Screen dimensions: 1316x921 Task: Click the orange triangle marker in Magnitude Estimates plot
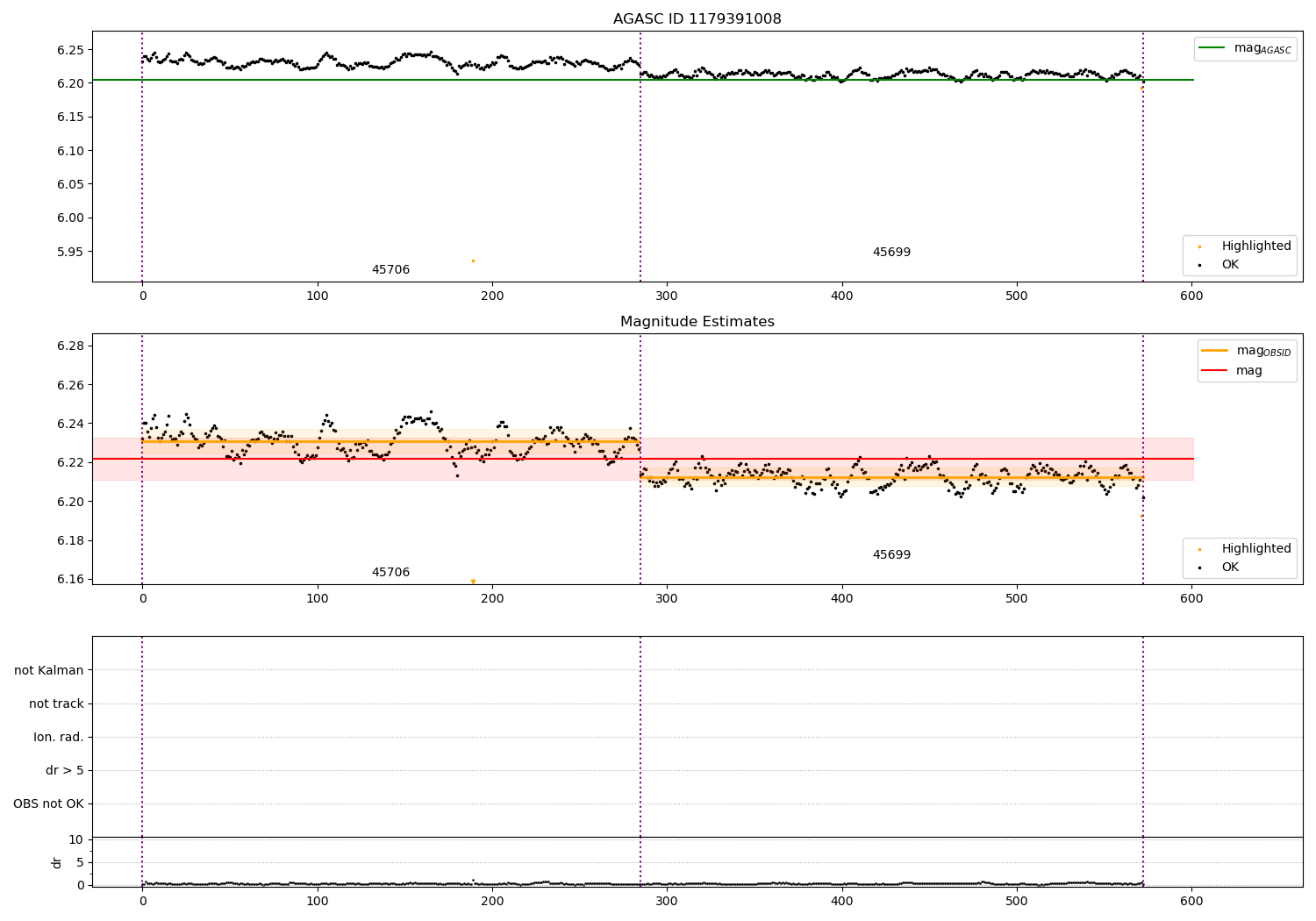(x=473, y=582)
